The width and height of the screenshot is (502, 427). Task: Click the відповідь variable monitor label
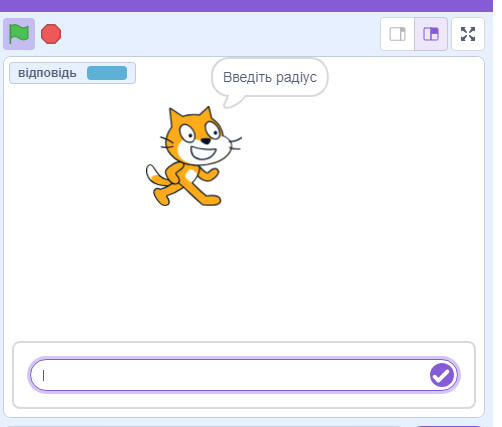(x=47, y=73)
